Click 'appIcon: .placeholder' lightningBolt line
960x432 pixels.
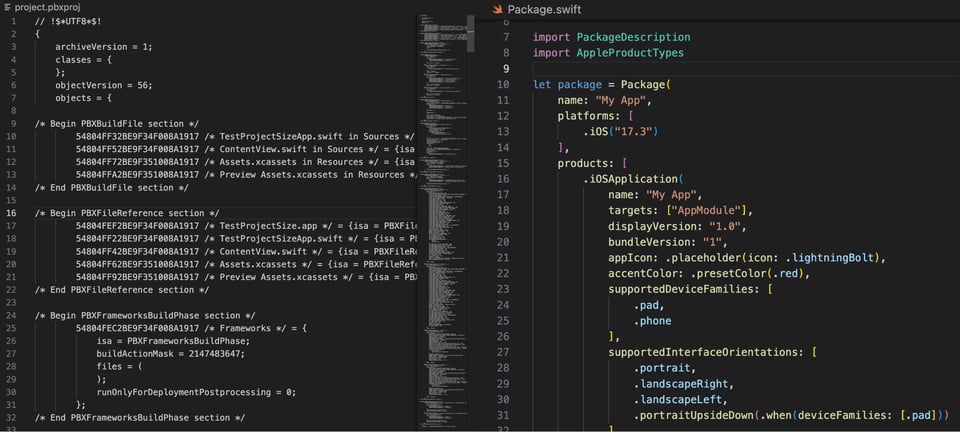[747, 257]
